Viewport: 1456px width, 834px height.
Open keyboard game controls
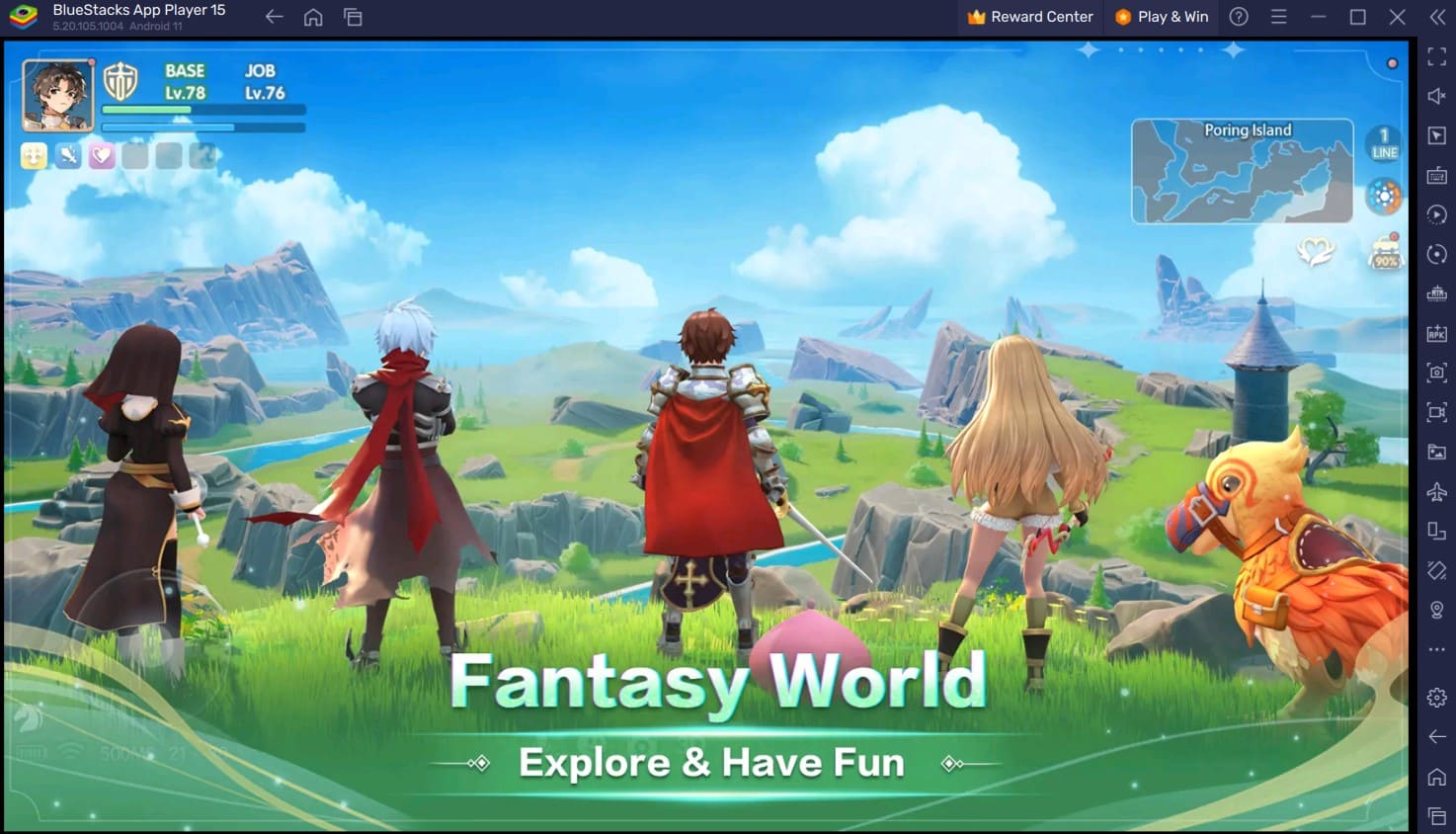1437,176
